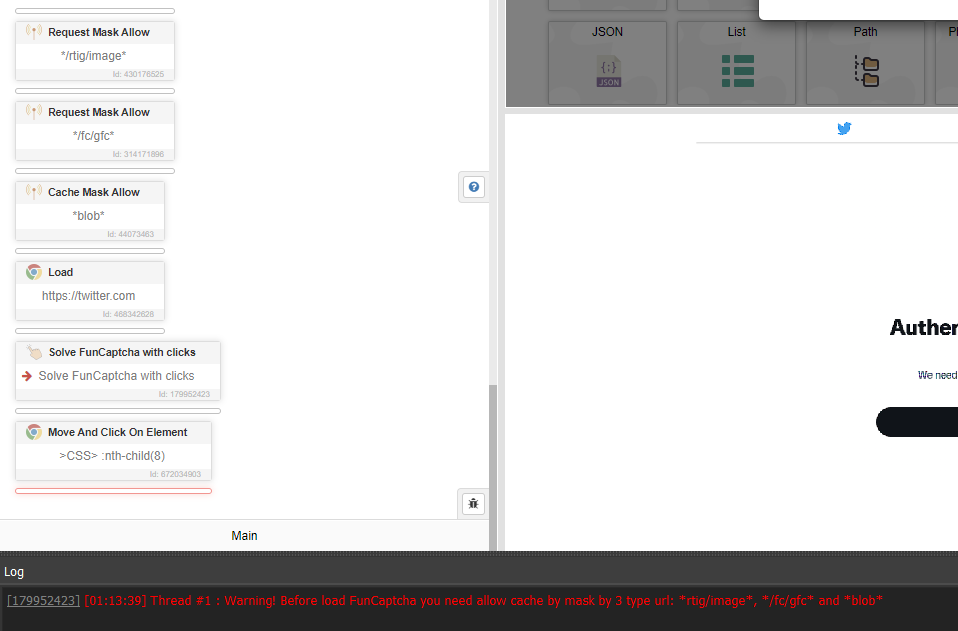Click the hand icon on Solve FunCaptcha action

(35, 352)
